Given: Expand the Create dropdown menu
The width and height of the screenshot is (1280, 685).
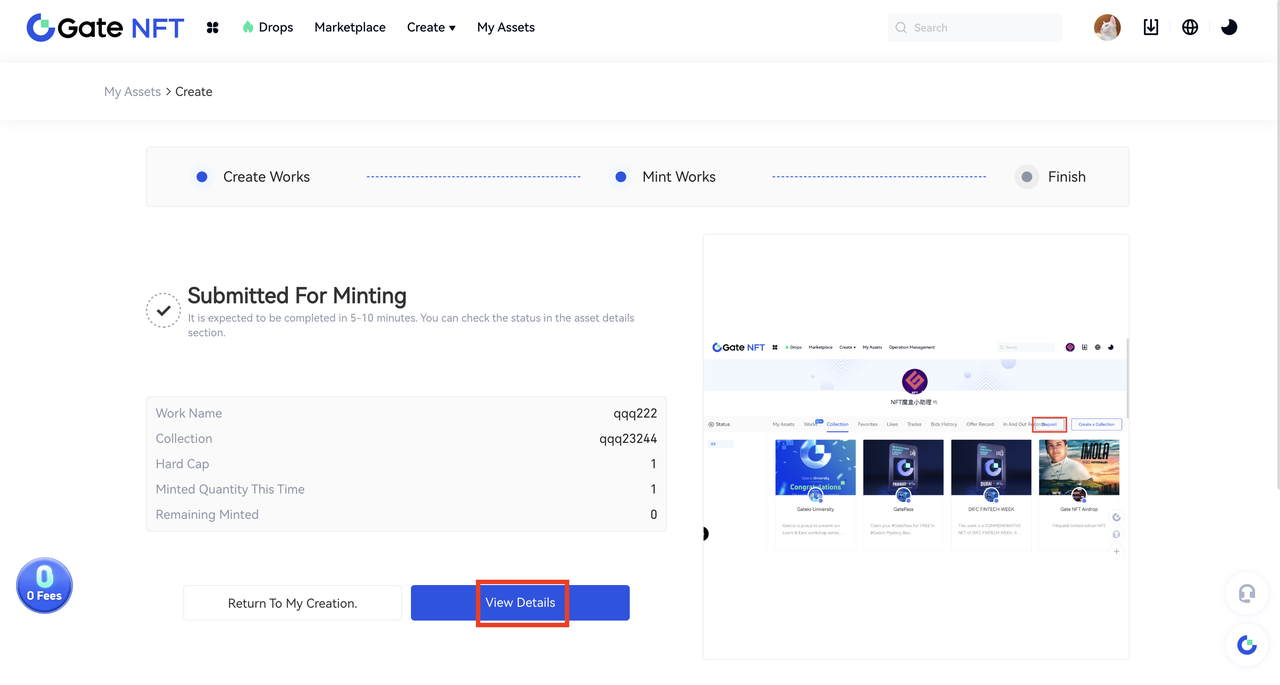Looking at the screenshot, I should [x=431, y=28].
